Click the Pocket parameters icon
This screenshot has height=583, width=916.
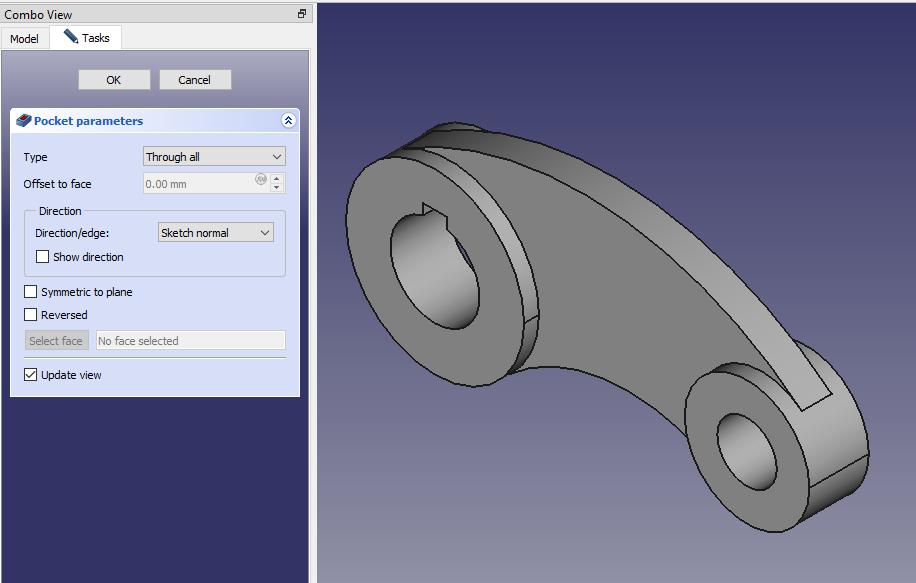(24, 121)
